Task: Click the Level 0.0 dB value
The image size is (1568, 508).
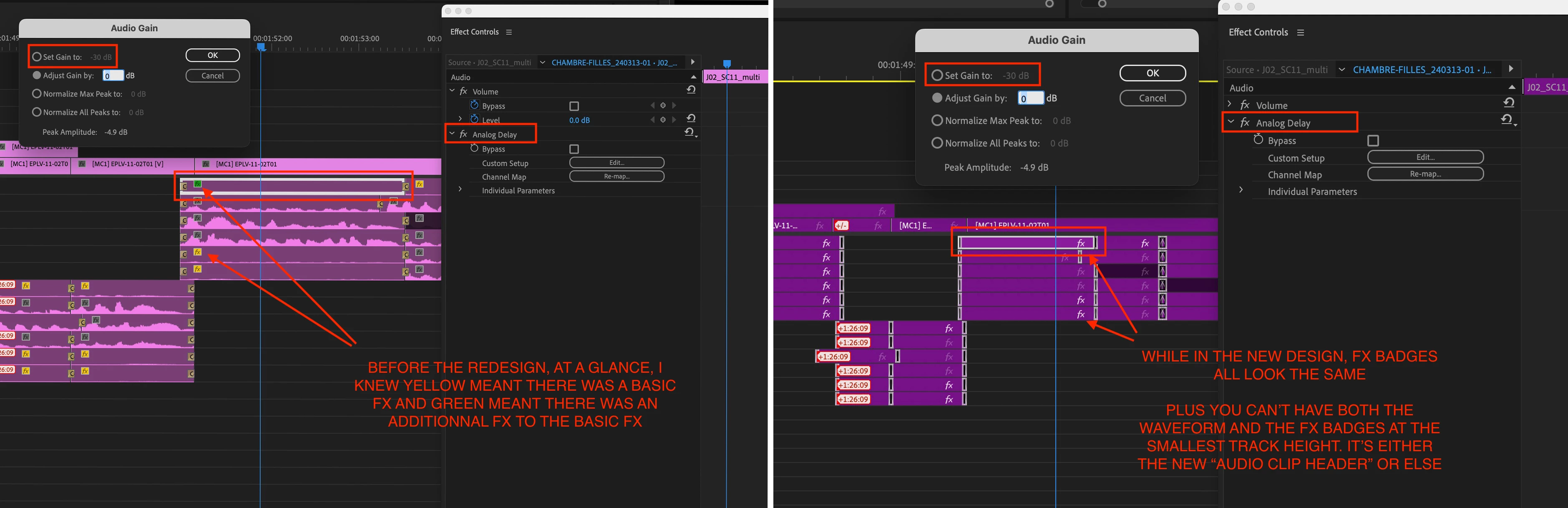Action: [579, 120]
